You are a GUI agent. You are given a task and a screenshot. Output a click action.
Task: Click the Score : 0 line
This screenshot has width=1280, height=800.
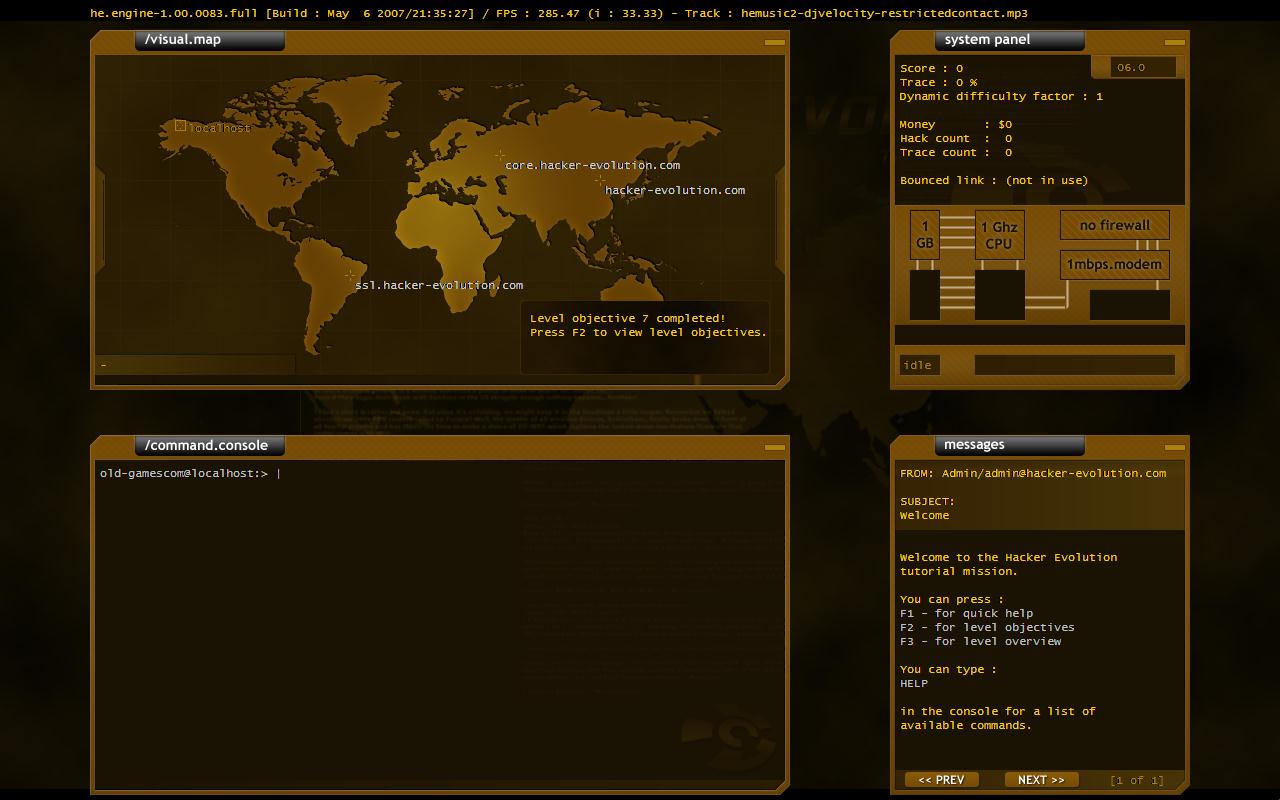pos(931,68)
